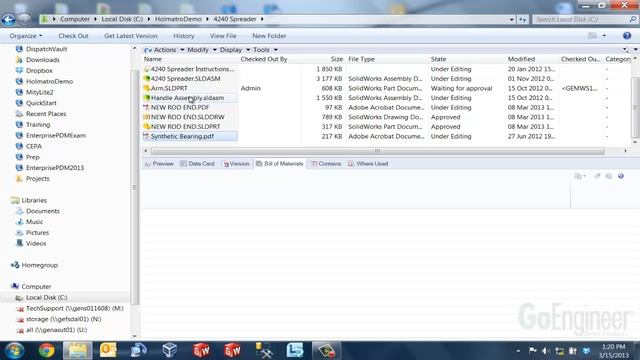Open the Outlook taskbar icon

pos(108,351)
